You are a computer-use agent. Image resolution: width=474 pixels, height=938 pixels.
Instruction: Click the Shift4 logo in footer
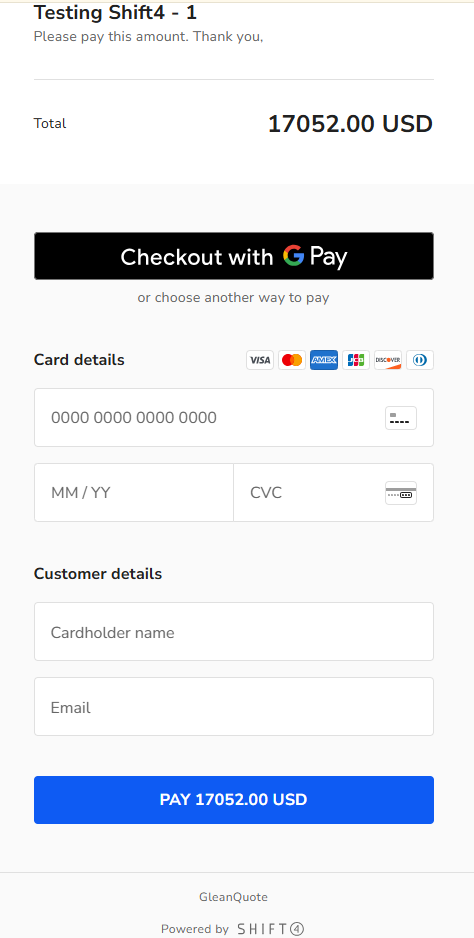point(271,929)
